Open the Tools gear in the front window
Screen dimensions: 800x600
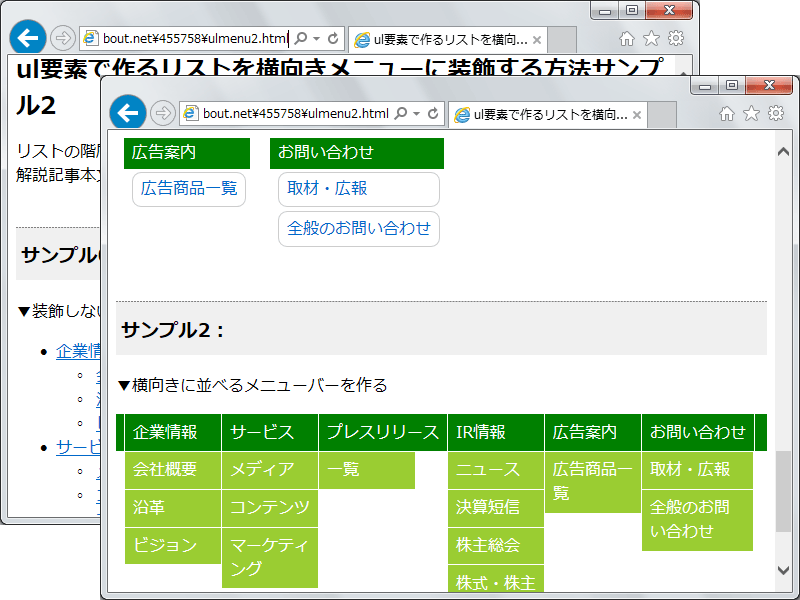775,113
